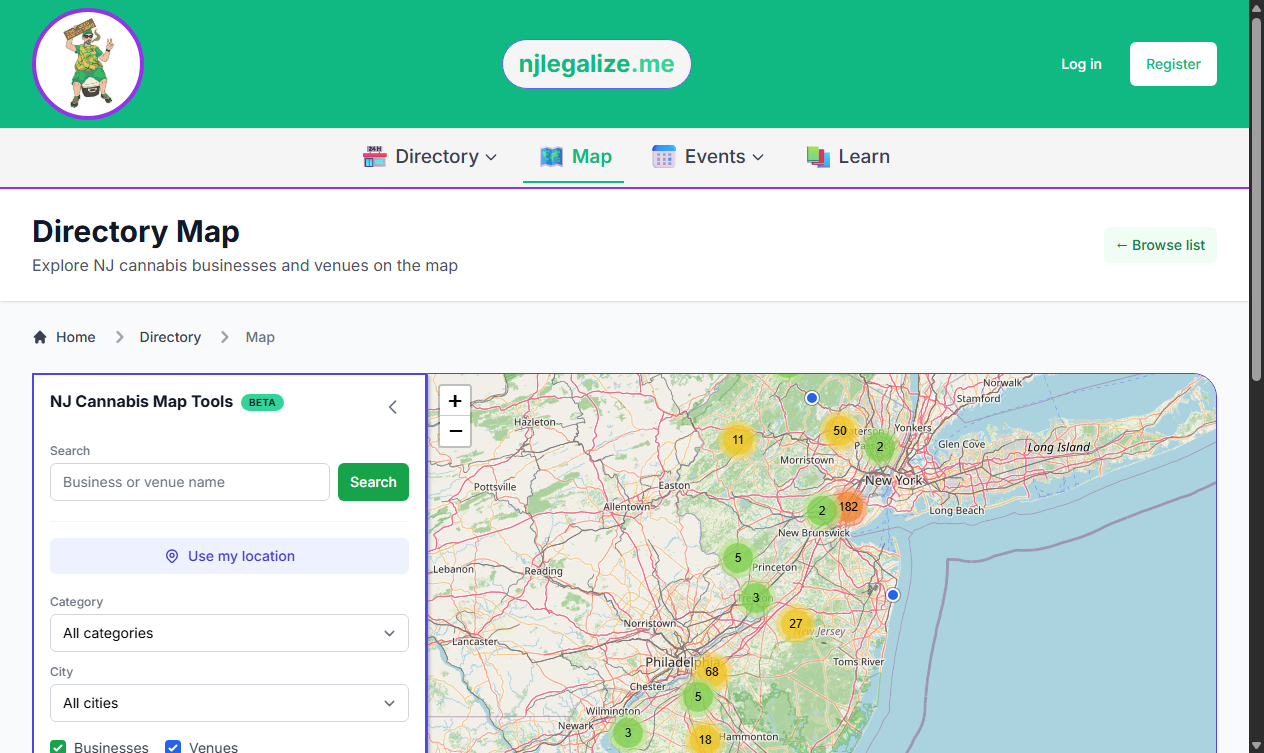Screen dimensions: 1264x753
Task: Click the green 2 cluster near New Brunswick
Action: tap(822, 511)
